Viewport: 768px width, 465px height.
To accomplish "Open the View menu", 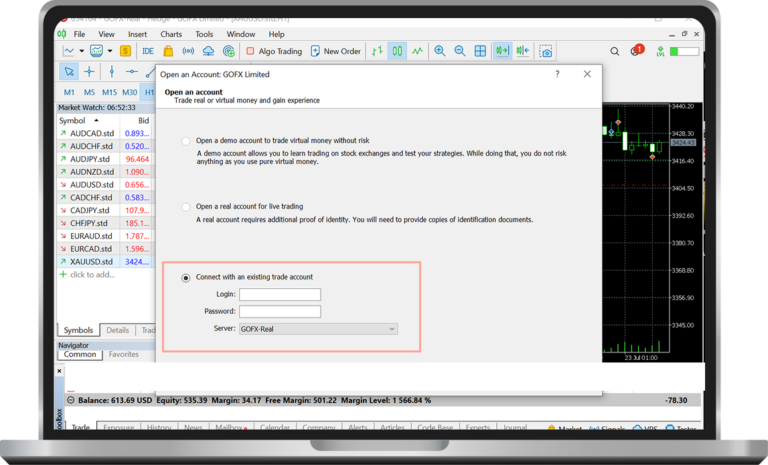I will (x=106, y=34).
